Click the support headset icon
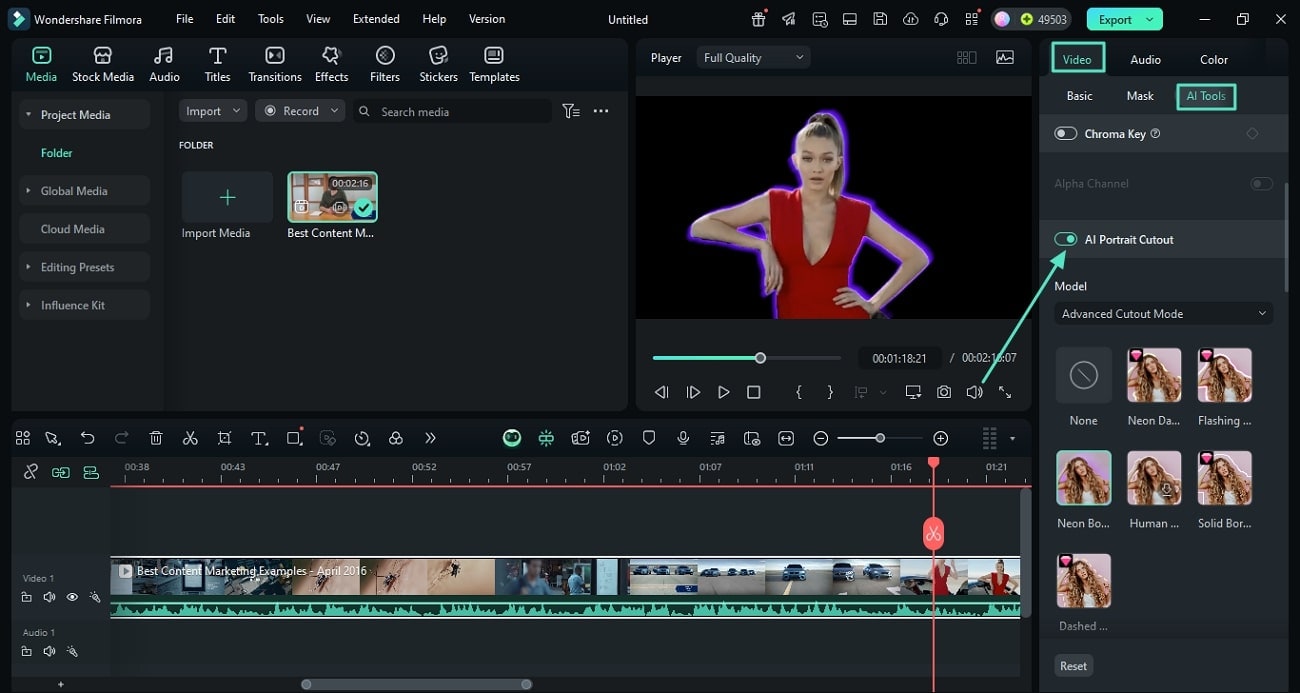 pyautogui.click(x=941, y=19)
